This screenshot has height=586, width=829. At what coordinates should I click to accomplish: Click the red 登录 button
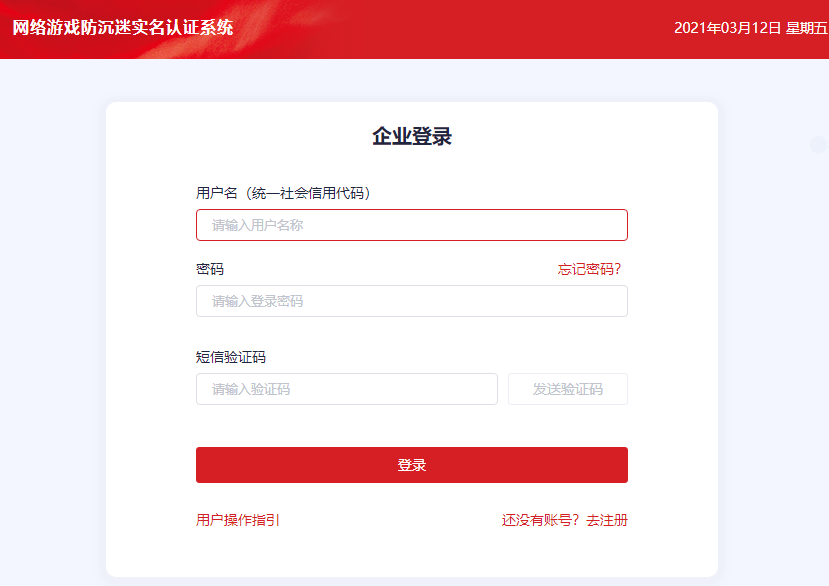click(x=411, y=465)
